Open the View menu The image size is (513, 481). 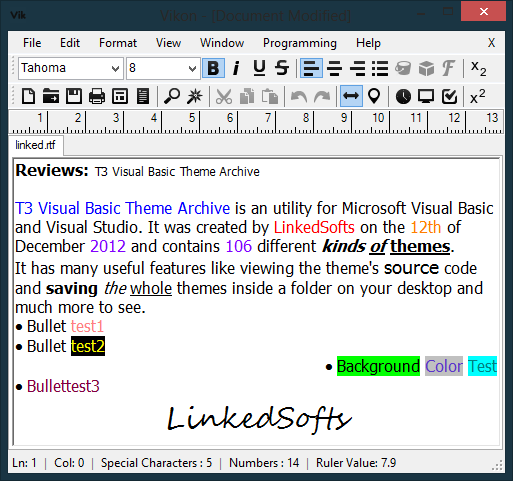168,43
